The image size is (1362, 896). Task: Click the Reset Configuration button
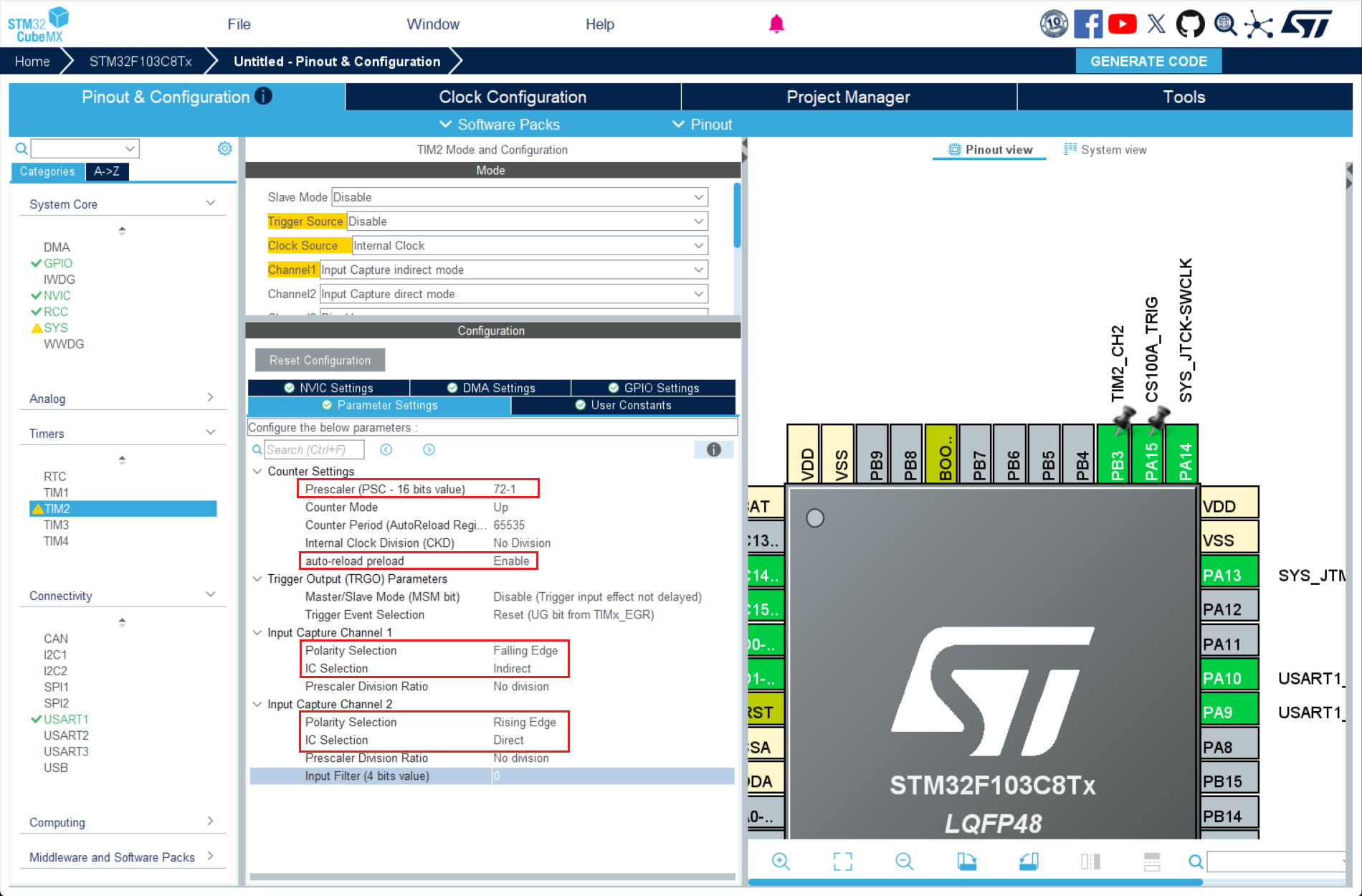(320, 361)
